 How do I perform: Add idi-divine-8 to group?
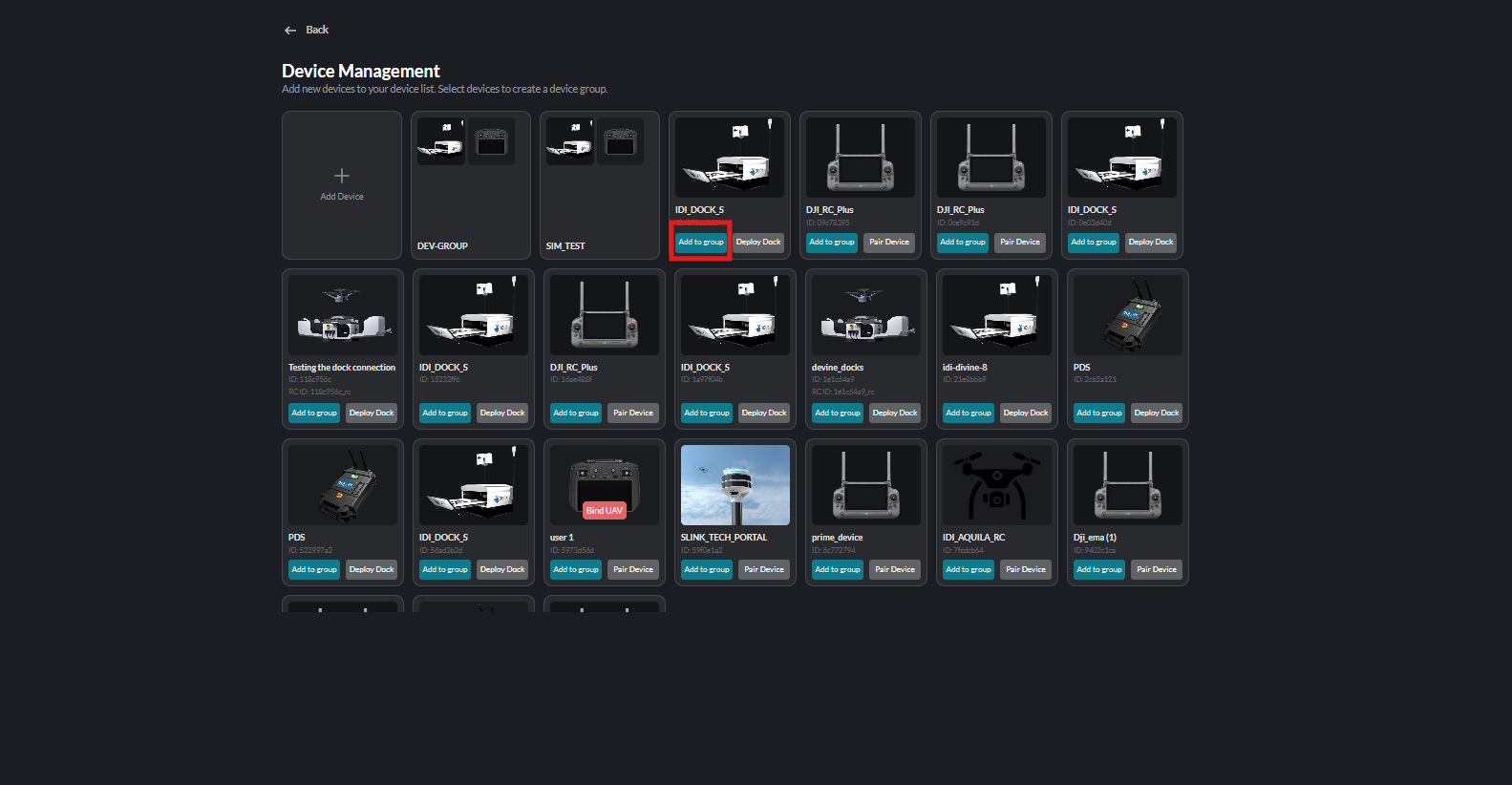969,414
